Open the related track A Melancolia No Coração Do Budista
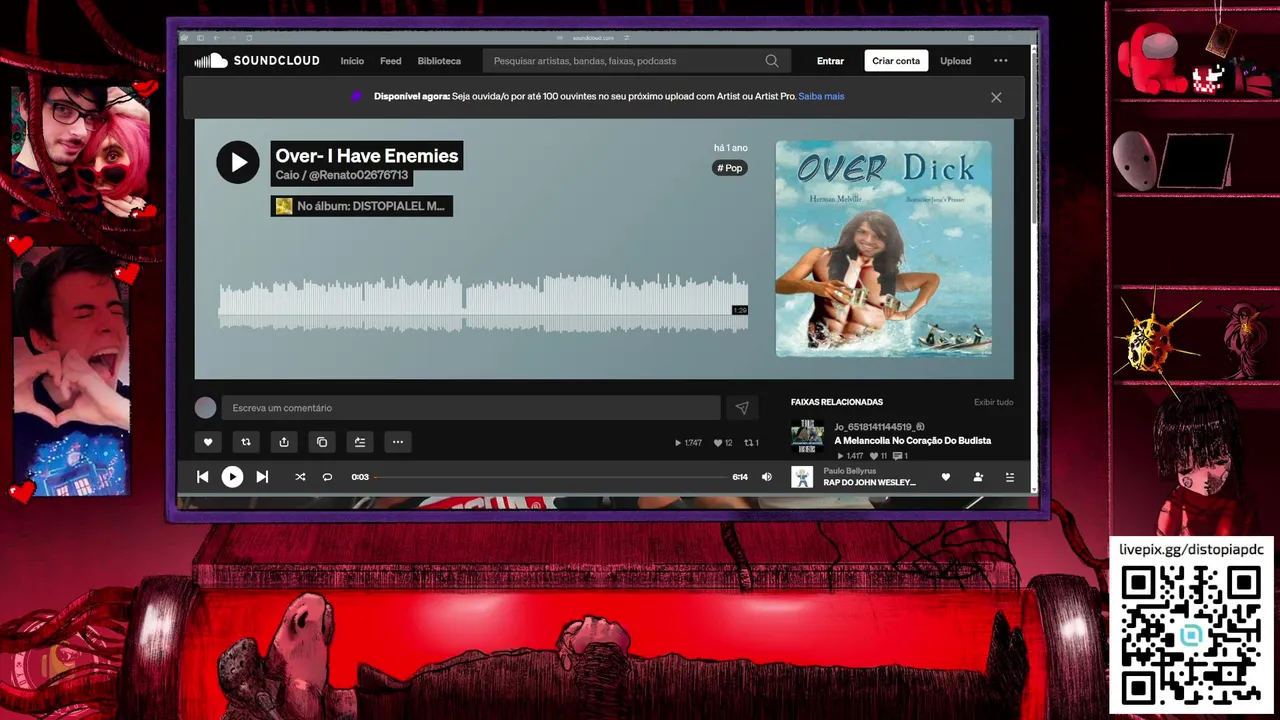Image resolution: width=1280 pixels, height=720 pixels. pos(913,440)
